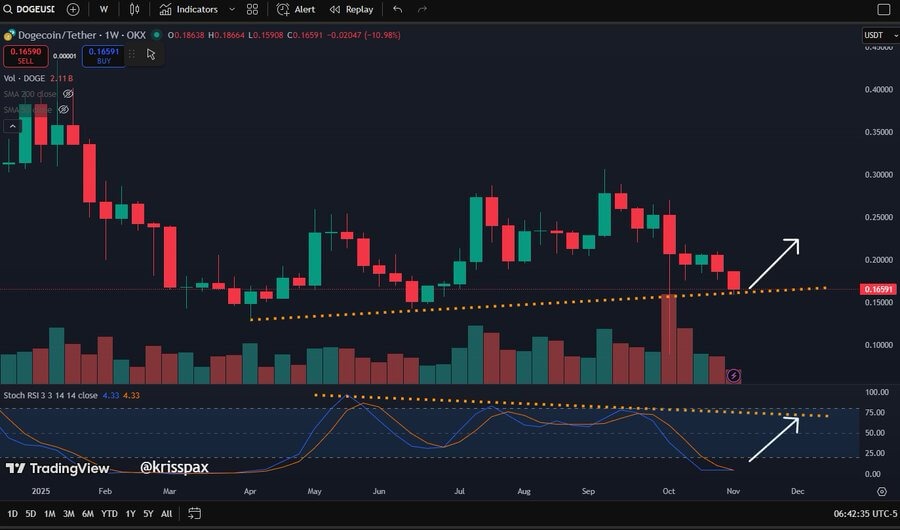Open chart settings gear at axis corner

(x=881, y=491)
